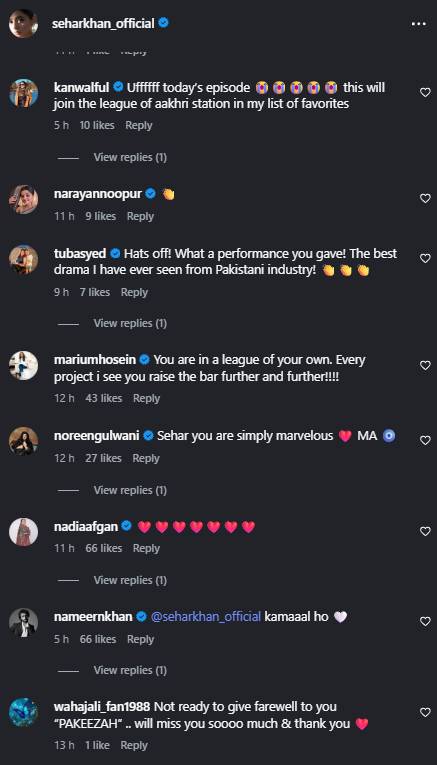Reply to mariumhosein's comment

[146, 399]
